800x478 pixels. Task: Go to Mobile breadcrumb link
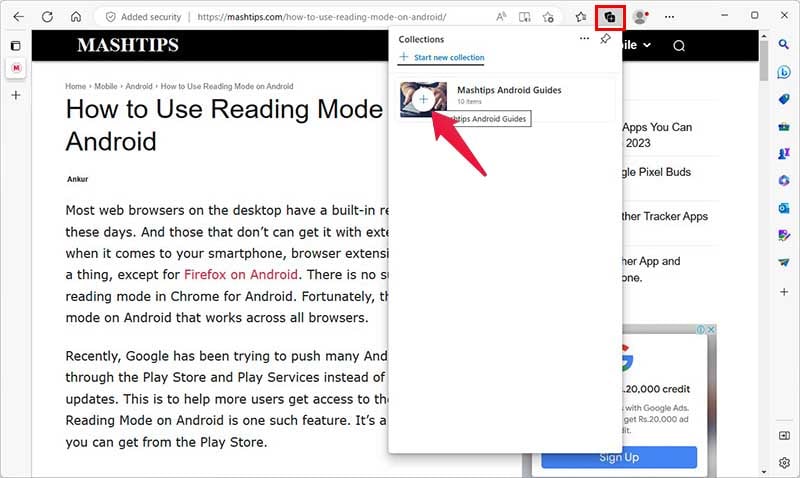tap(106, 86)
